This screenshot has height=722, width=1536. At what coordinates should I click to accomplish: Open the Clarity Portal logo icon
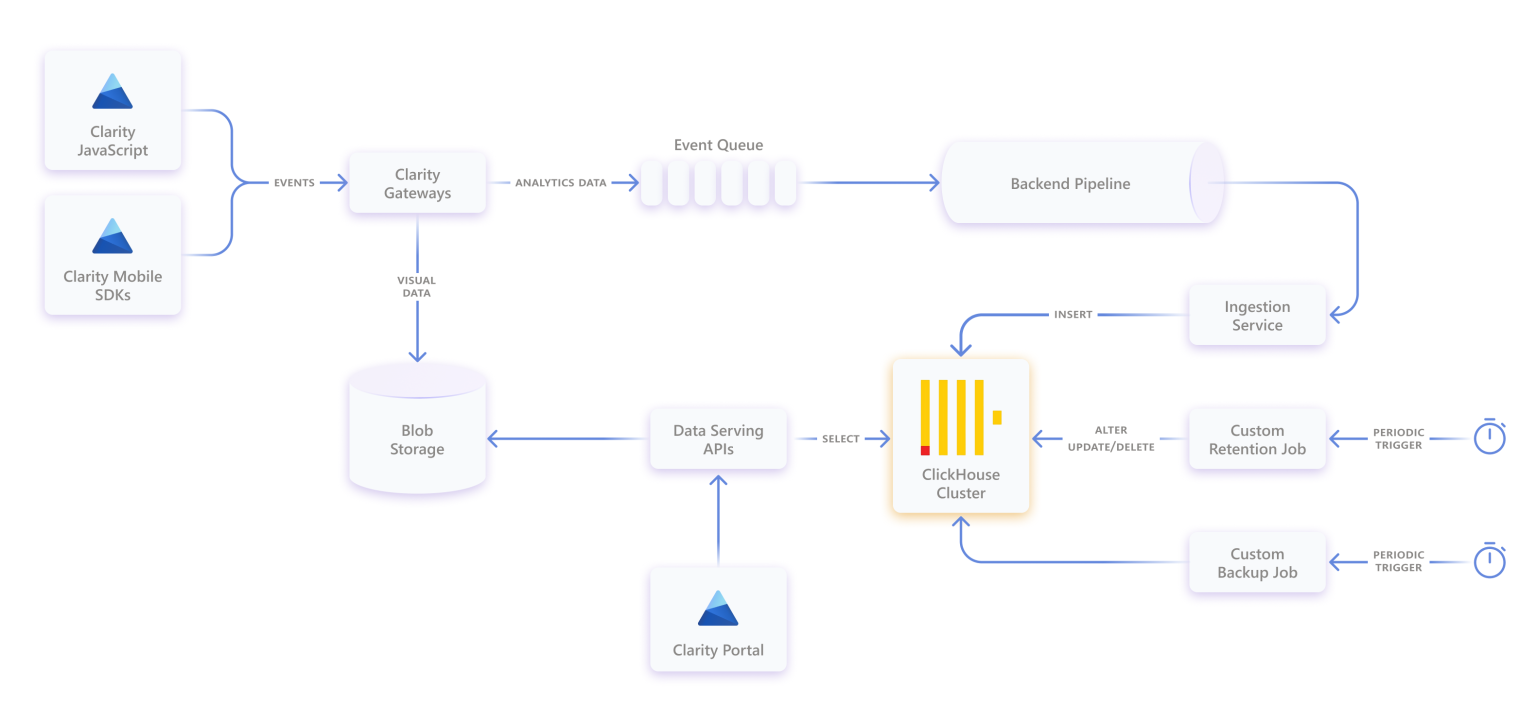pos(718,607)
